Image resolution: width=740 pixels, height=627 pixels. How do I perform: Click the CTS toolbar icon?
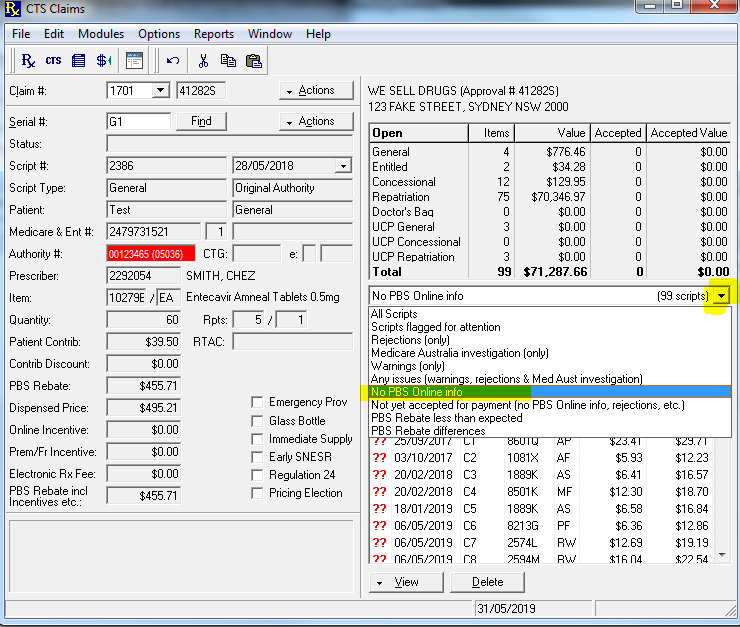coord(53,60)
